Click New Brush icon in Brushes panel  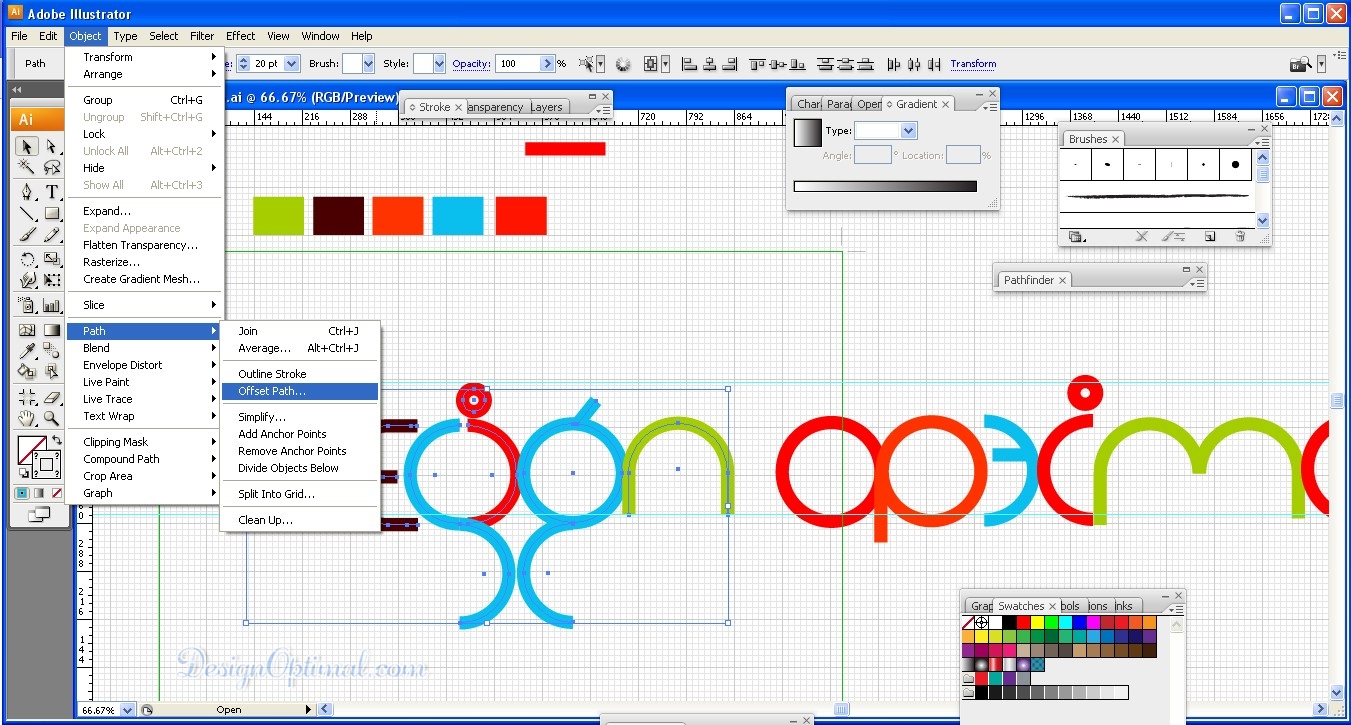tap(1209, 237)
